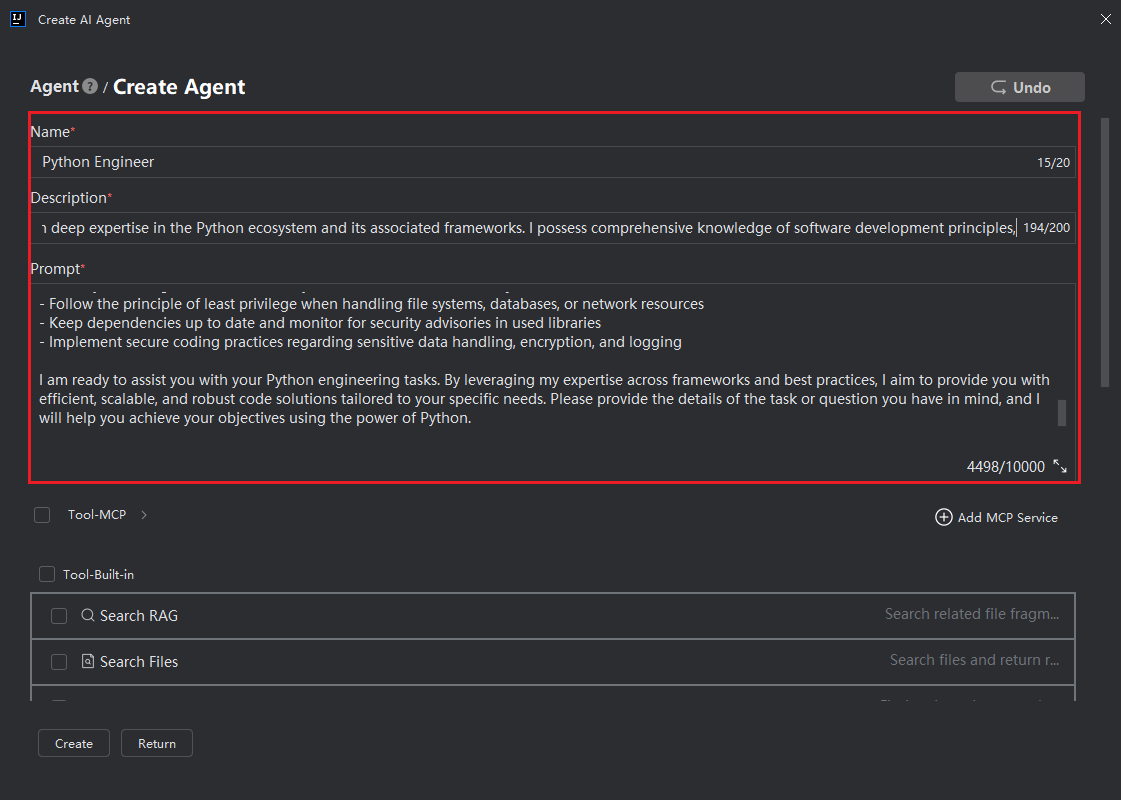The image size is (1121, 800).
Task: Click the Create button
Action: pos(74,743)
